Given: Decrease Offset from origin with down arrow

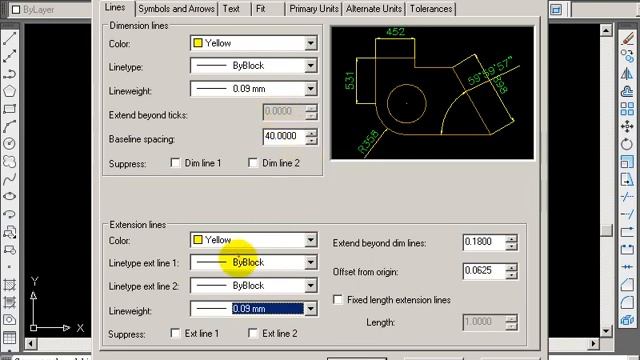Looking at the screenshot, I should point(511,275).
